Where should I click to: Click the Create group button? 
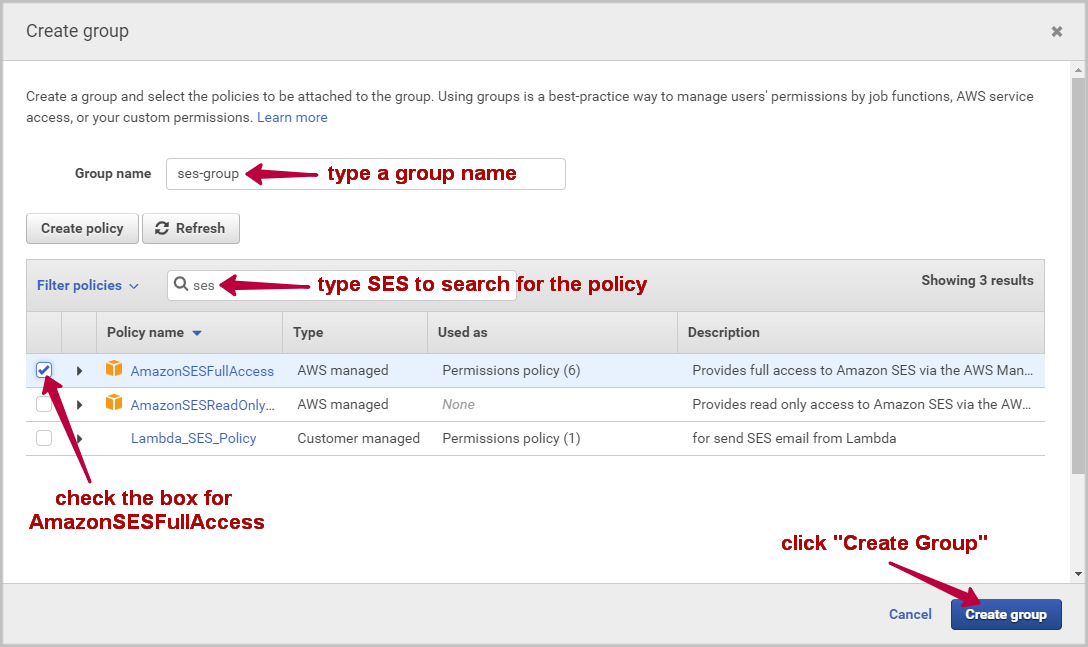tap(1006, 614)
